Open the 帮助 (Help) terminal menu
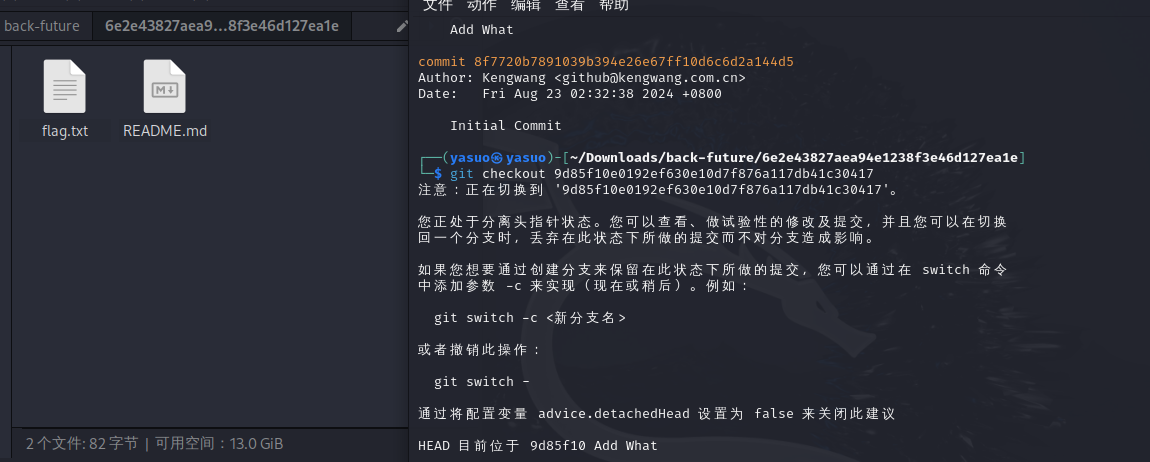This screenshot has height=462, width=1150. 614,6
